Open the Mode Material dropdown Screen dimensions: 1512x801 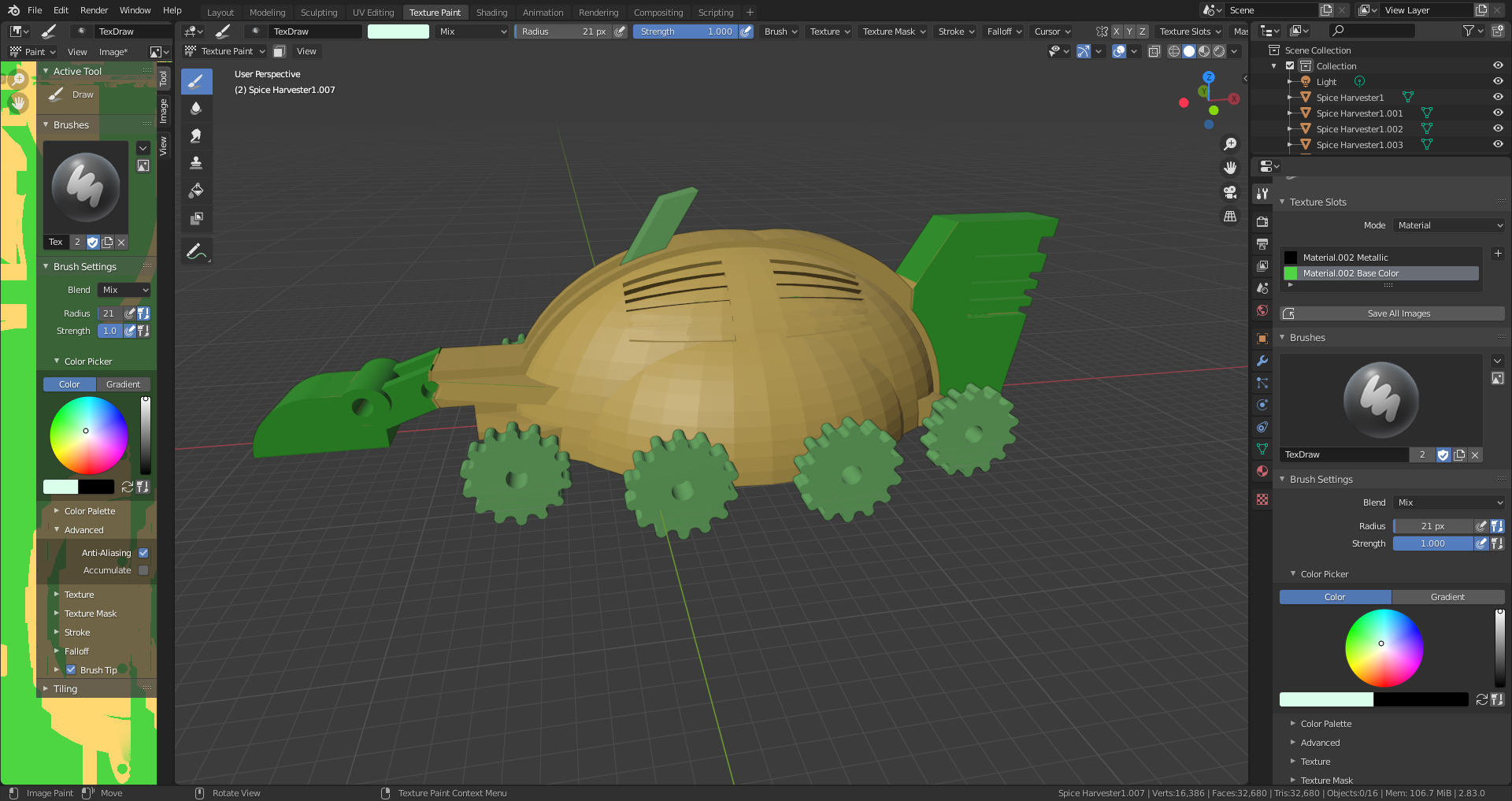1449,225
